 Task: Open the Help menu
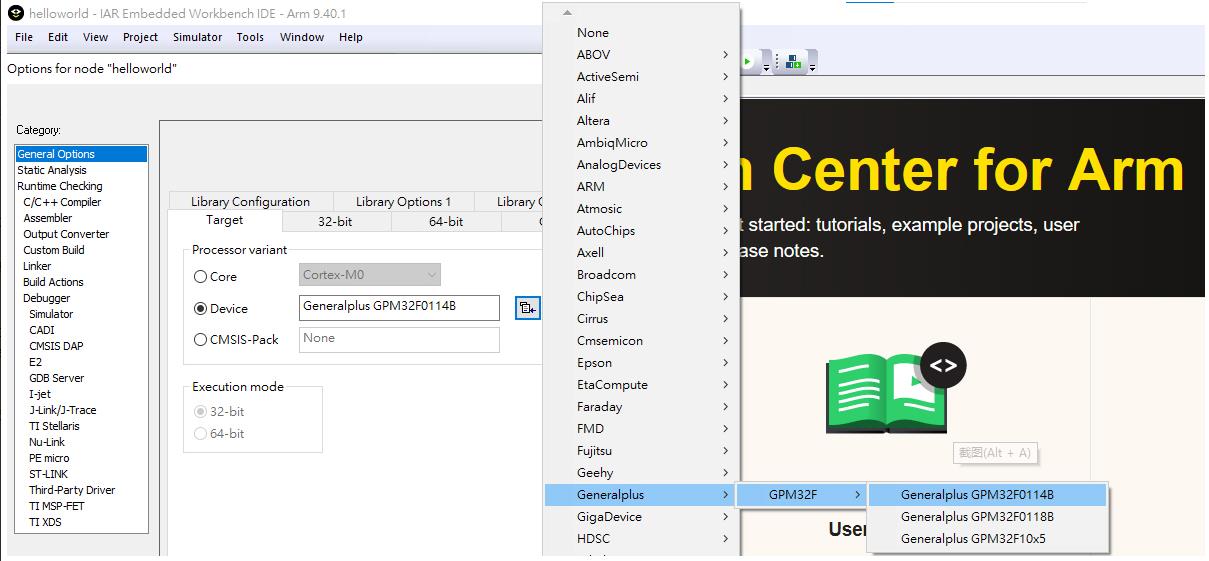350,37
